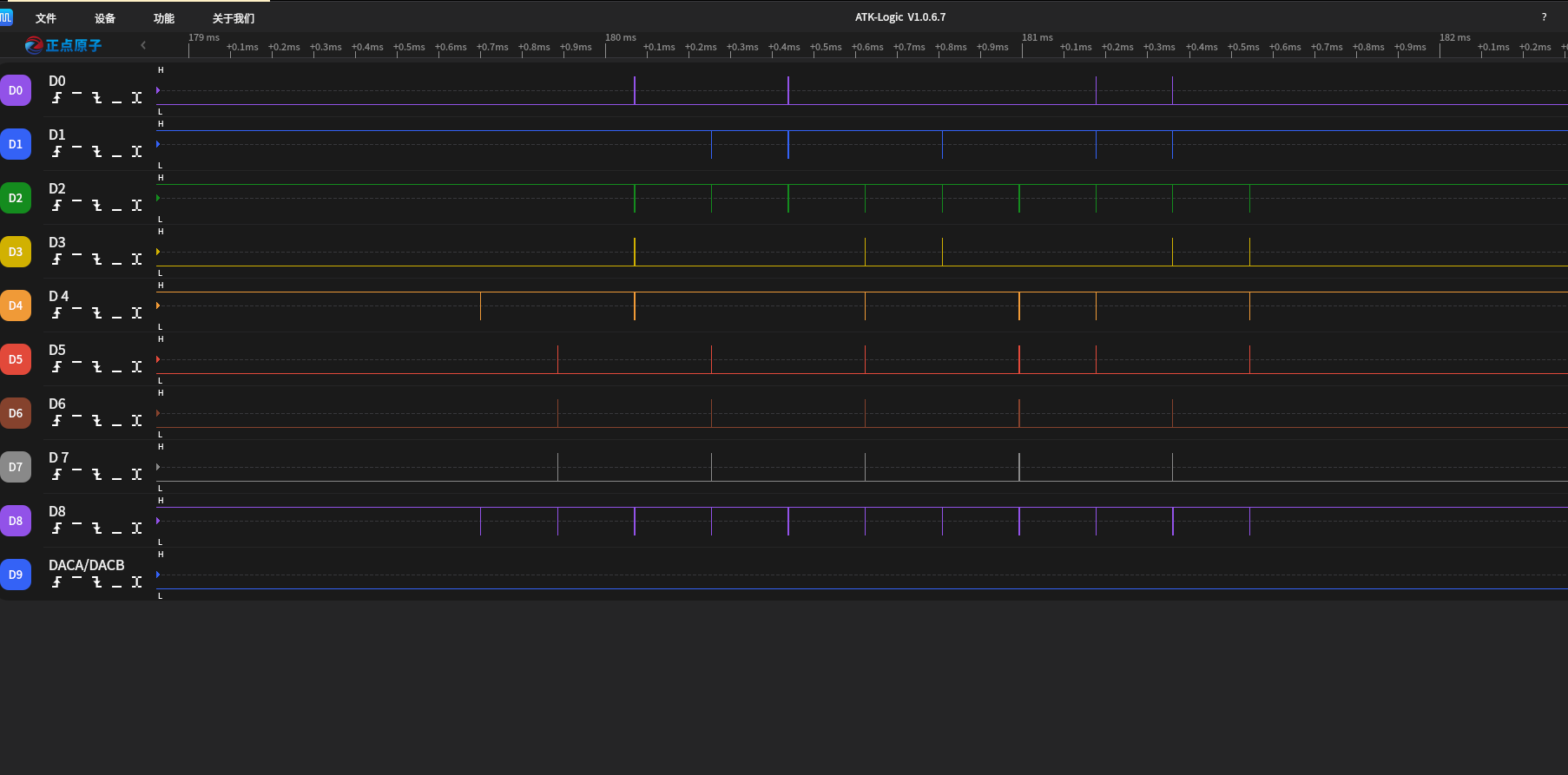Set both-edge trigger on D2

pos(136,206)
